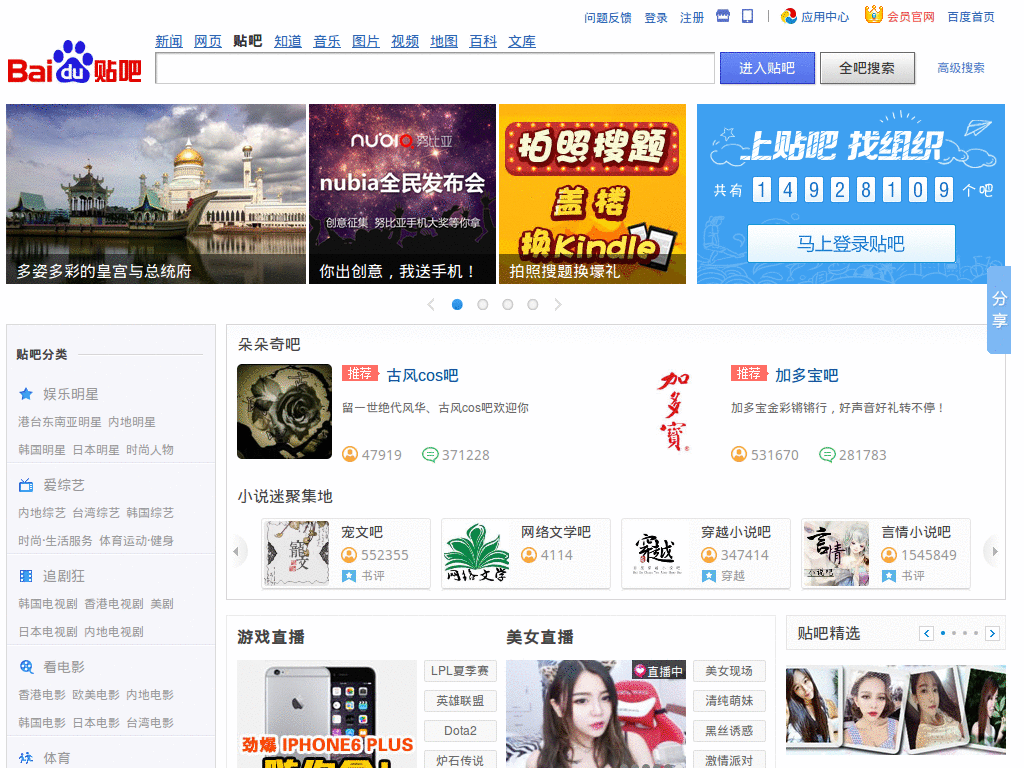Open the shop icon in top bar
The image size is (1024, 768).
[x=722, y=16]
